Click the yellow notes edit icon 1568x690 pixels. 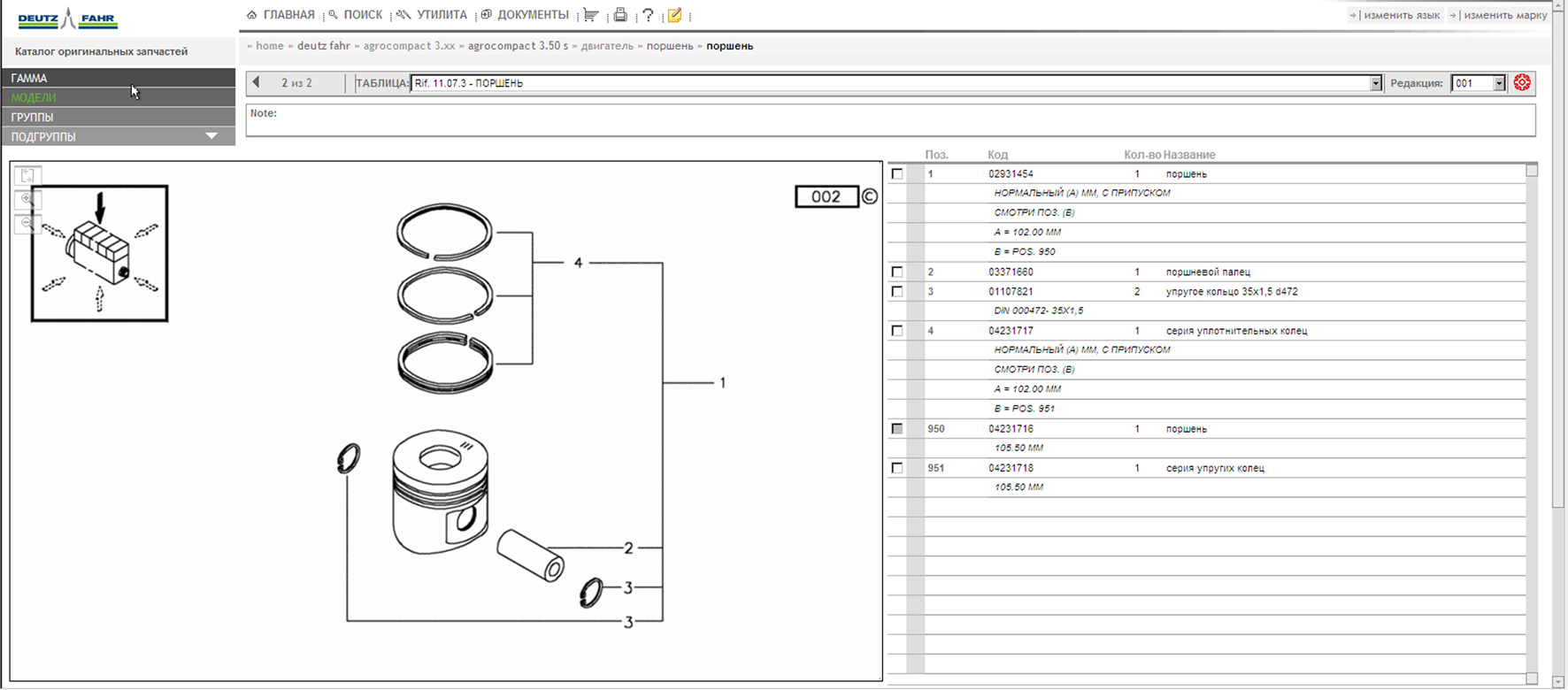pyautogui.click(x=675, y=15)
